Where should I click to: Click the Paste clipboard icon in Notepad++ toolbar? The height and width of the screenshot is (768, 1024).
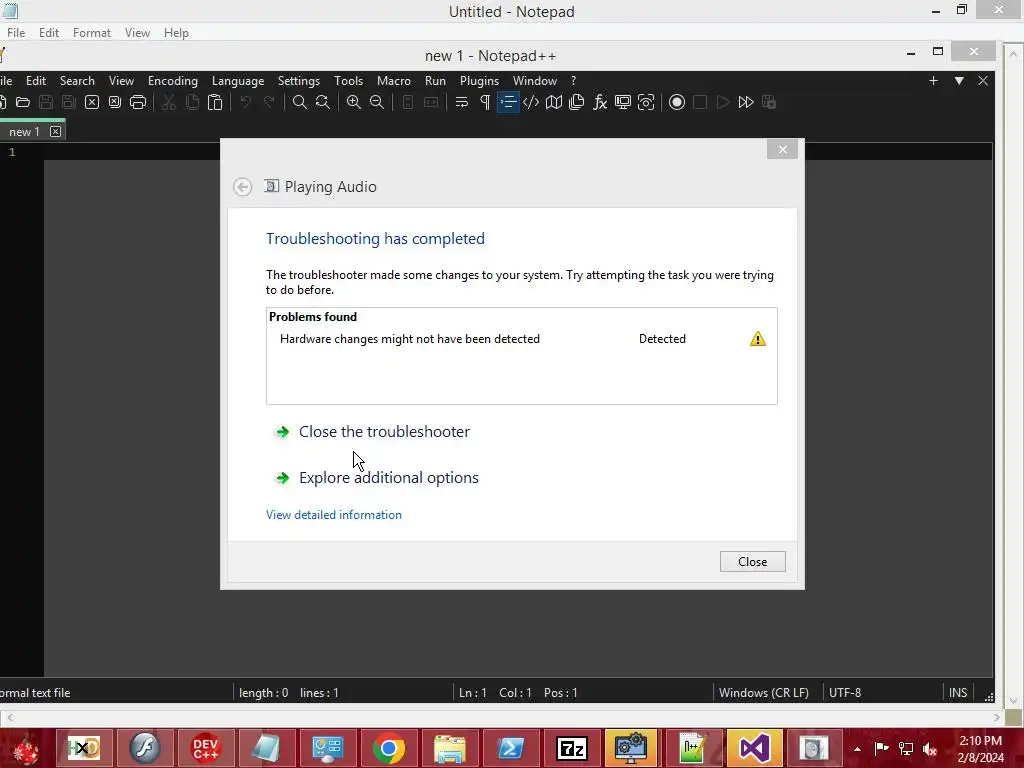[x=215, y=102]
